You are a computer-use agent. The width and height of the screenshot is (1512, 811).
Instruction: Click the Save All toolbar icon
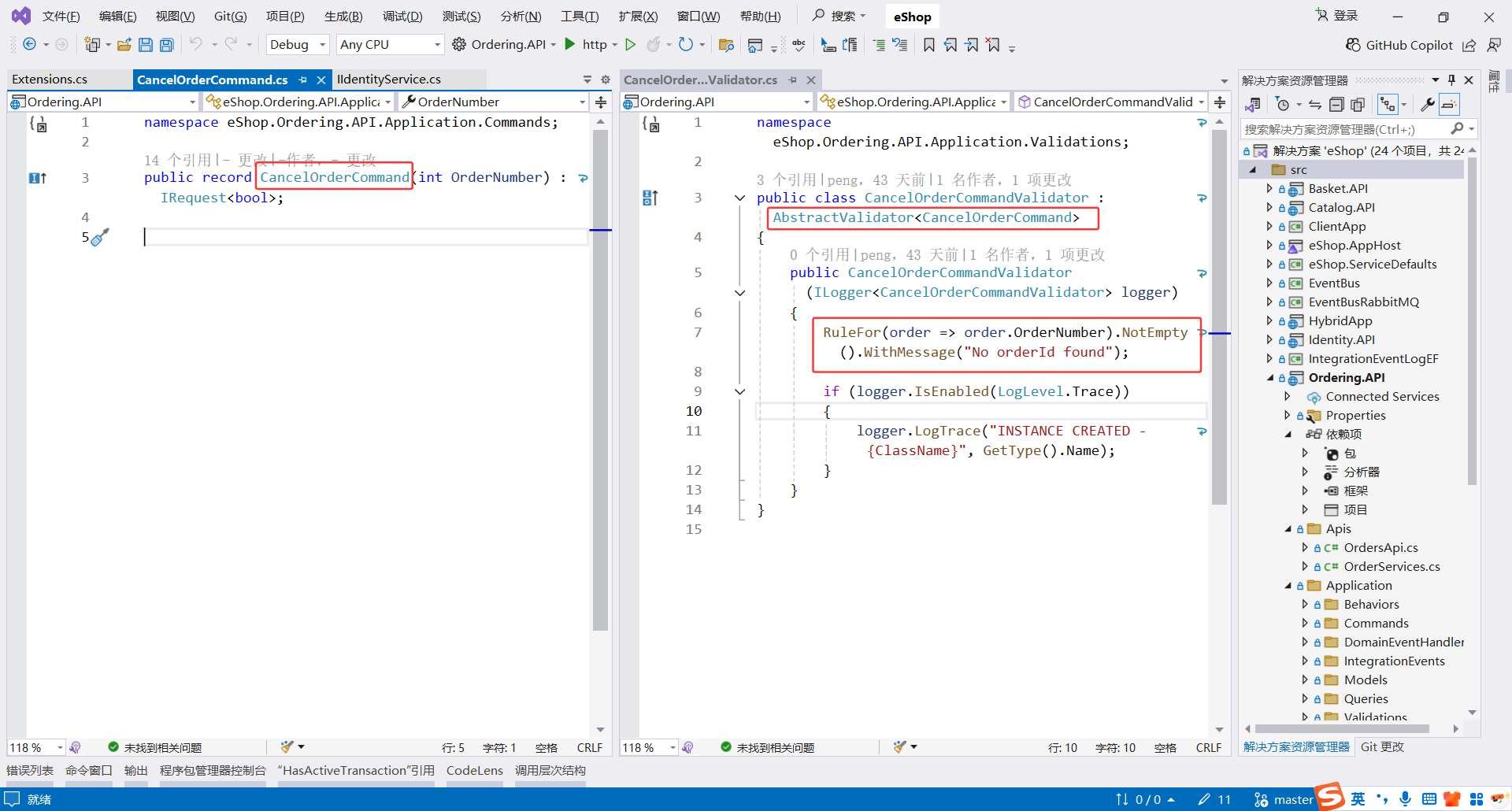click(166, 45)
